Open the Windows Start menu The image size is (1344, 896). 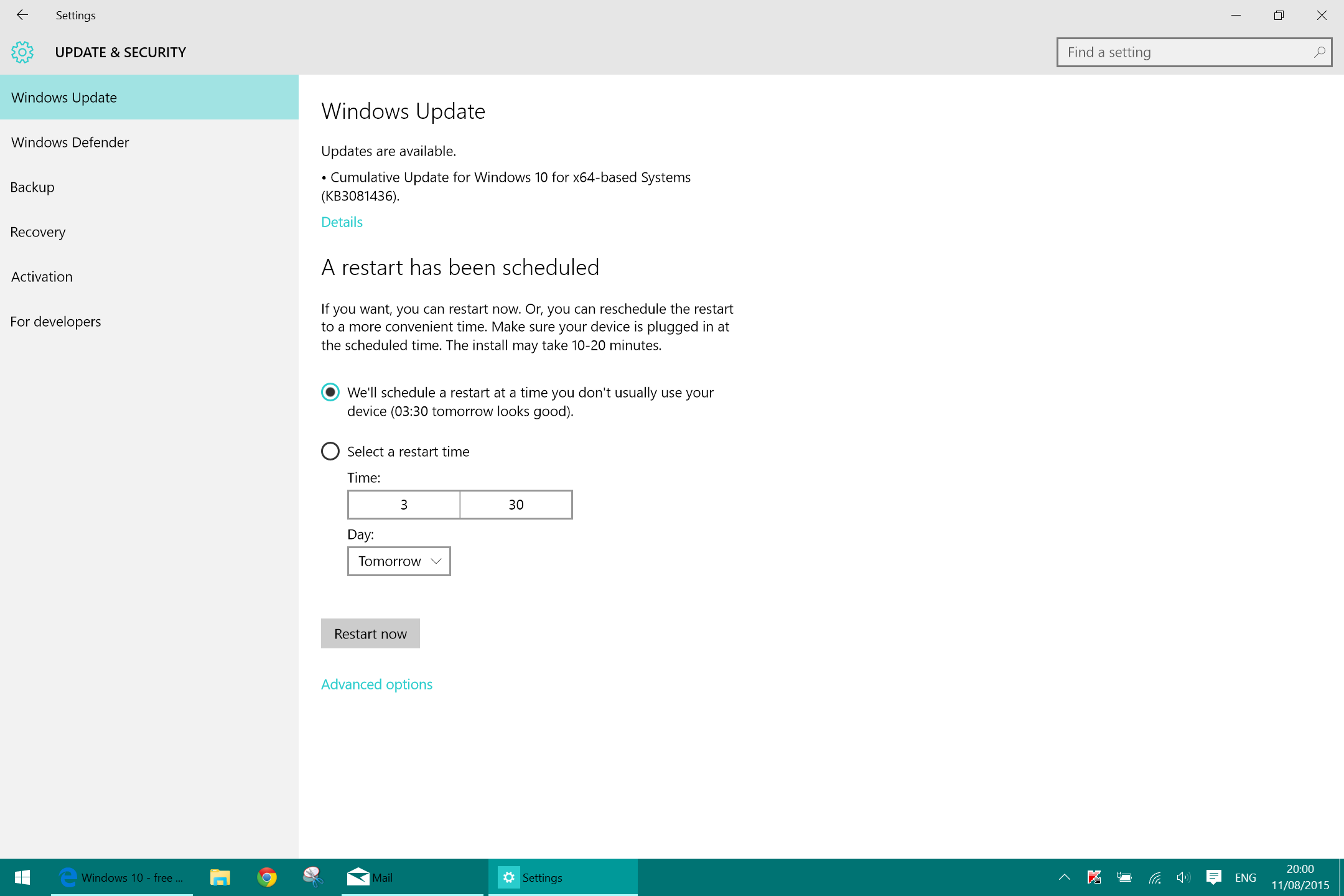click(22, 877)
